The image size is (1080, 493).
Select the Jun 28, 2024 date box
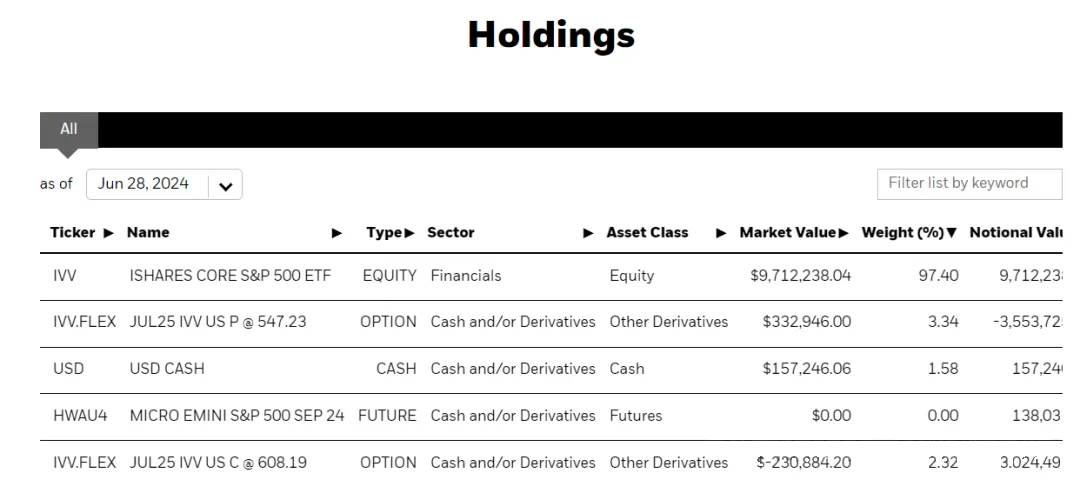[164, 185]
